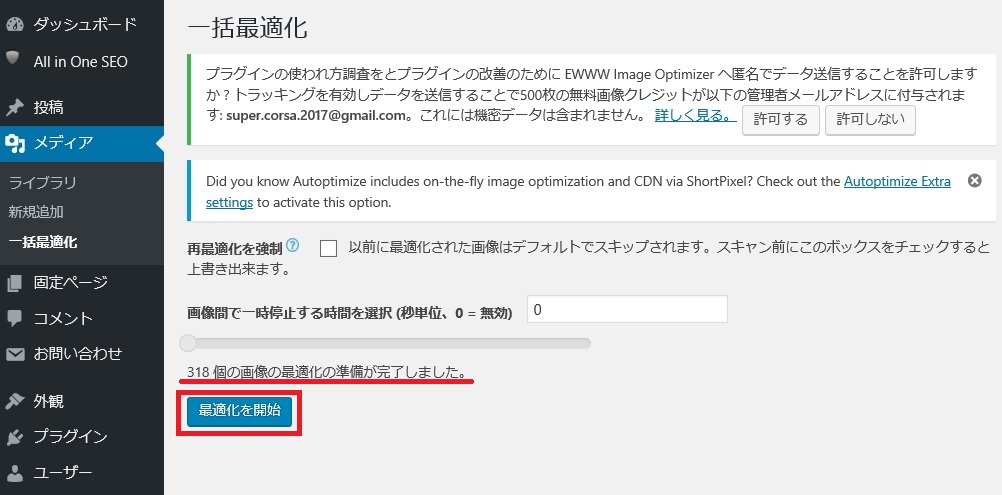Screen dimensions: 1002x495
Task: Click the Dashboard gauge icon
Action: 14,22
